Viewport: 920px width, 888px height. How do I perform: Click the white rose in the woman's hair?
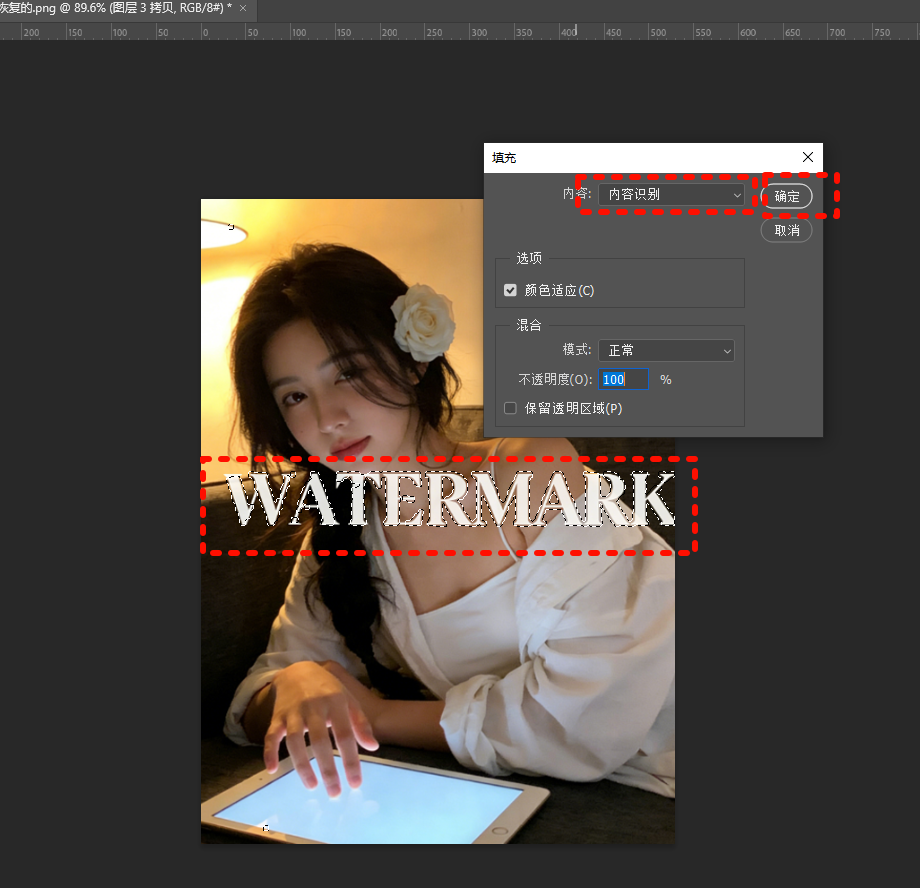point(422,320)
